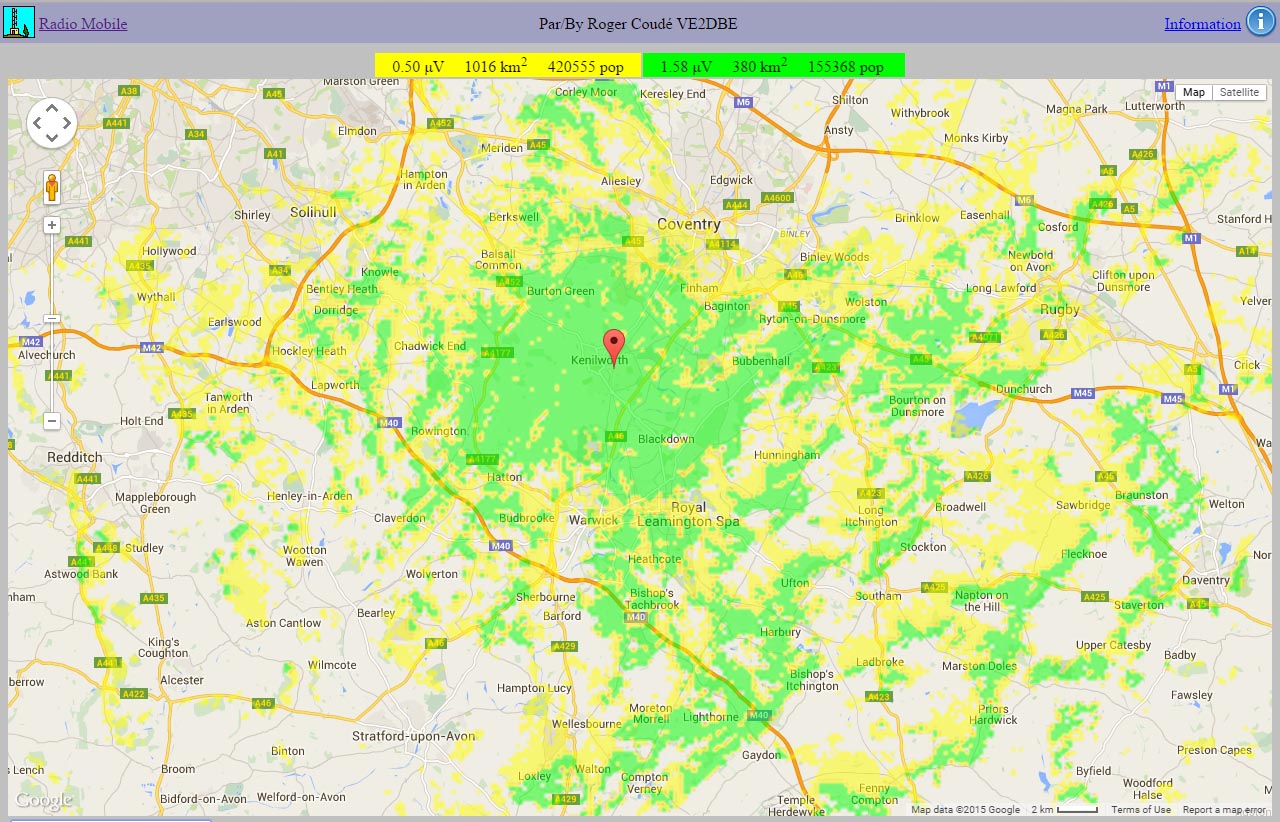The image size is (1280, 822).
Task: Open the Radio Mobile link
Action: [x=83, y=24]
